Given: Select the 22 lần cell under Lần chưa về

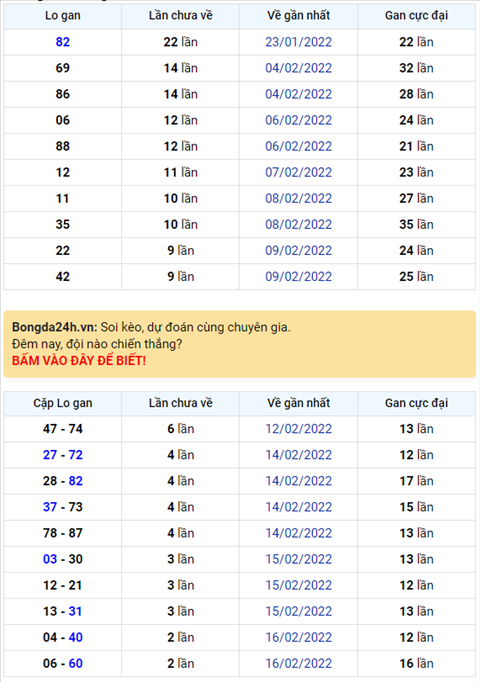Looking at the screenshot, I should coord(180,42).
